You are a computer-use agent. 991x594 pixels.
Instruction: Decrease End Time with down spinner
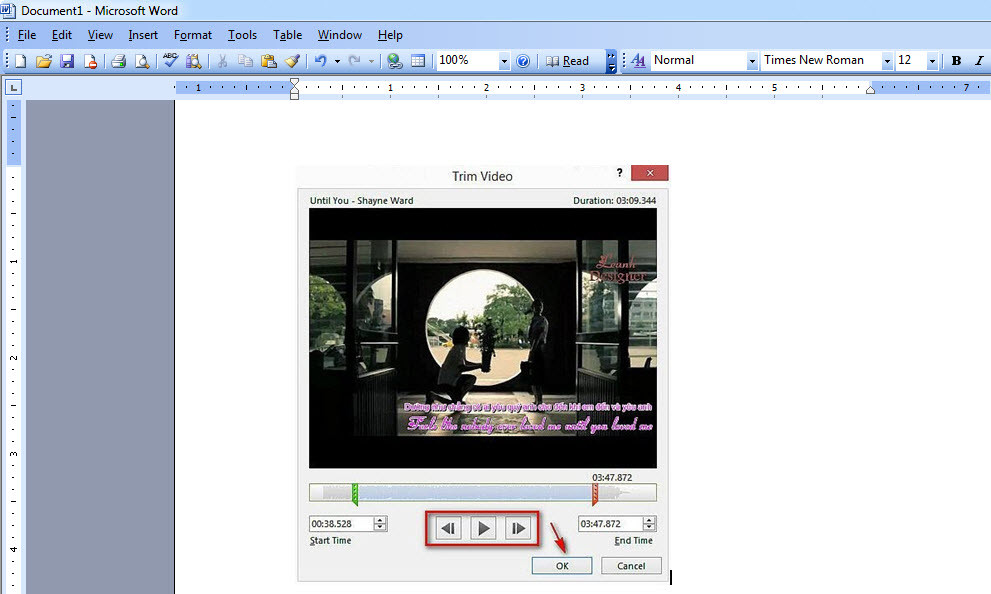[649, 528]
